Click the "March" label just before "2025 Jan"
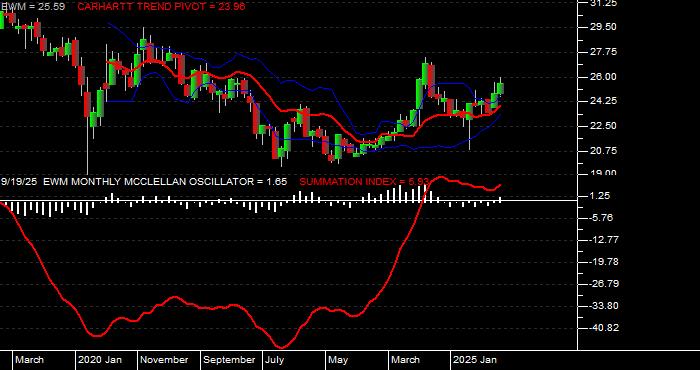This screenshot has height=370, width=700. (x=405, y=360)
